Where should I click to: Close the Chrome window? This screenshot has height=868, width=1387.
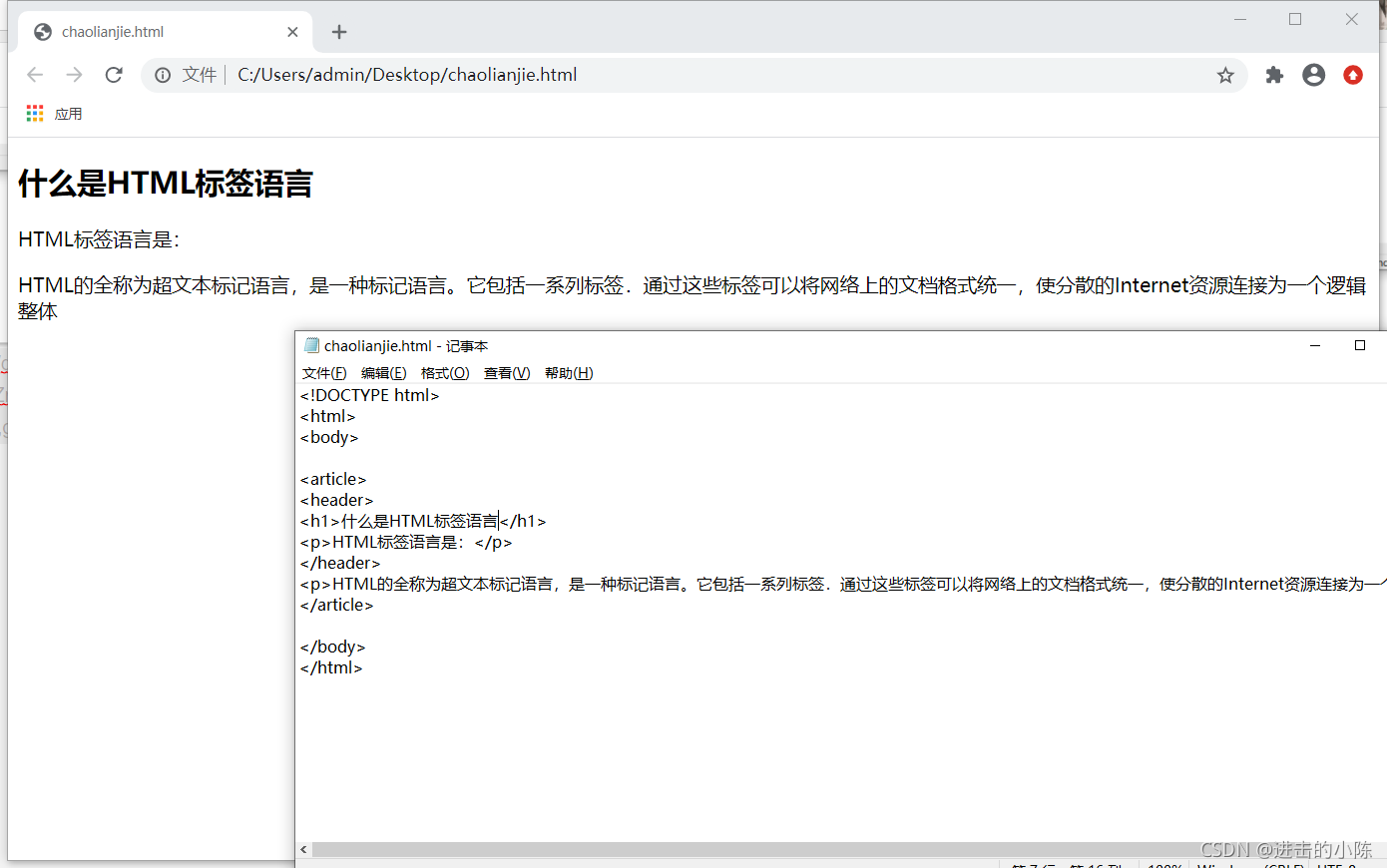click(x=1351, y=19)
